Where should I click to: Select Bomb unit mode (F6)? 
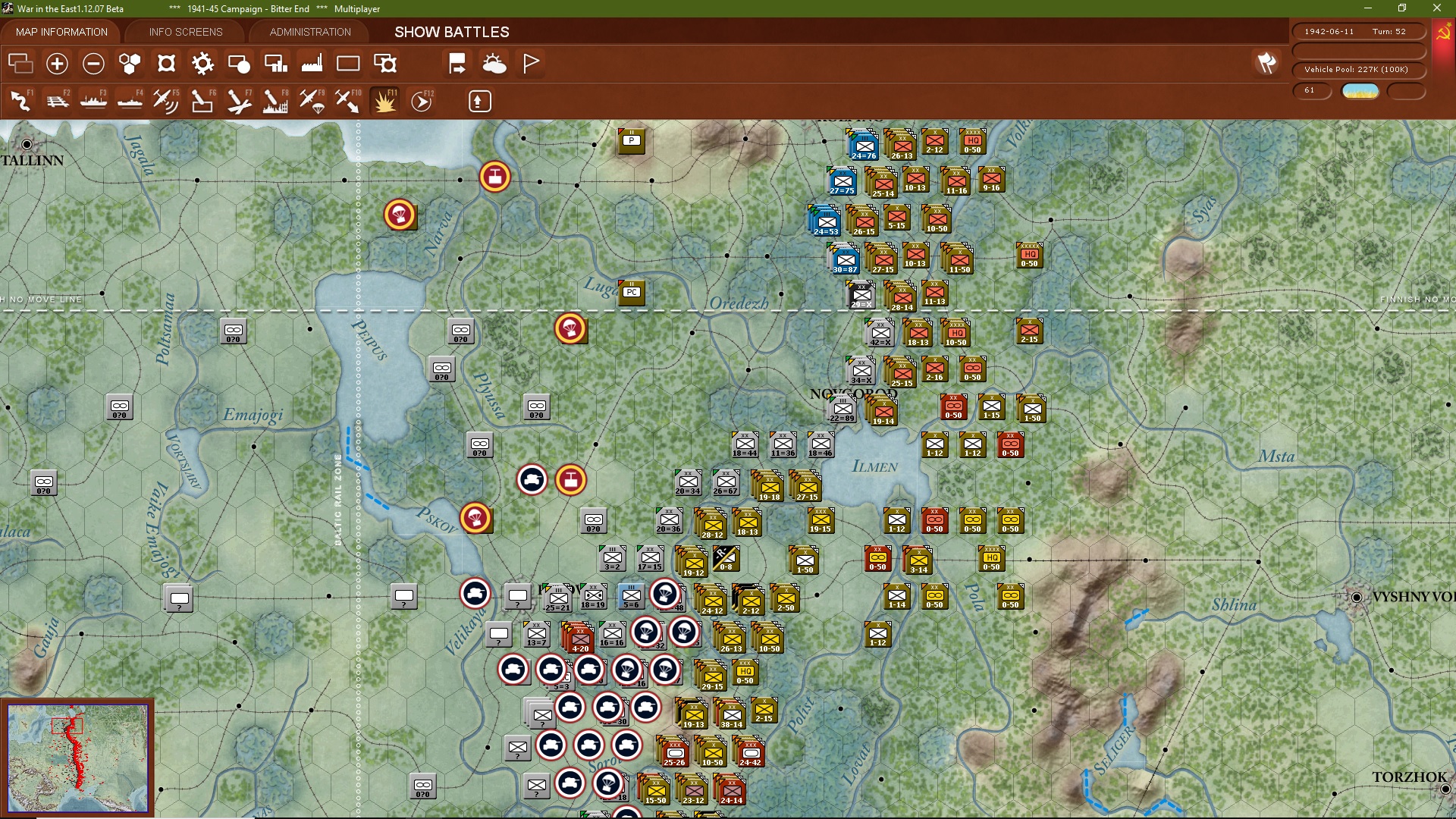[x=202, y=101]
